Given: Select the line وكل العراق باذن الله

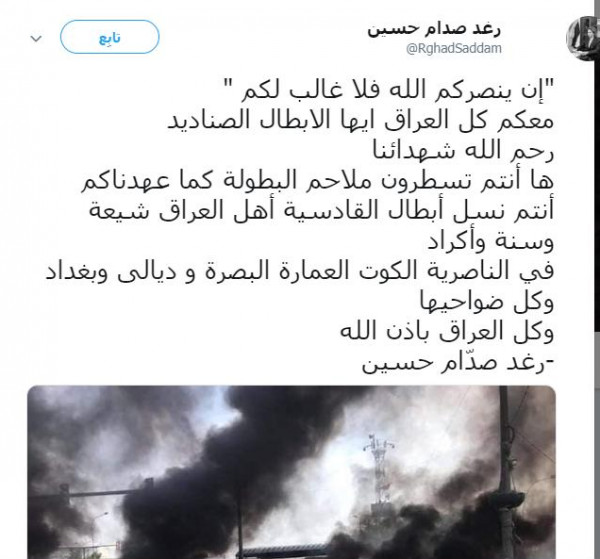Looking at the screenshot, I should [447, 331].
